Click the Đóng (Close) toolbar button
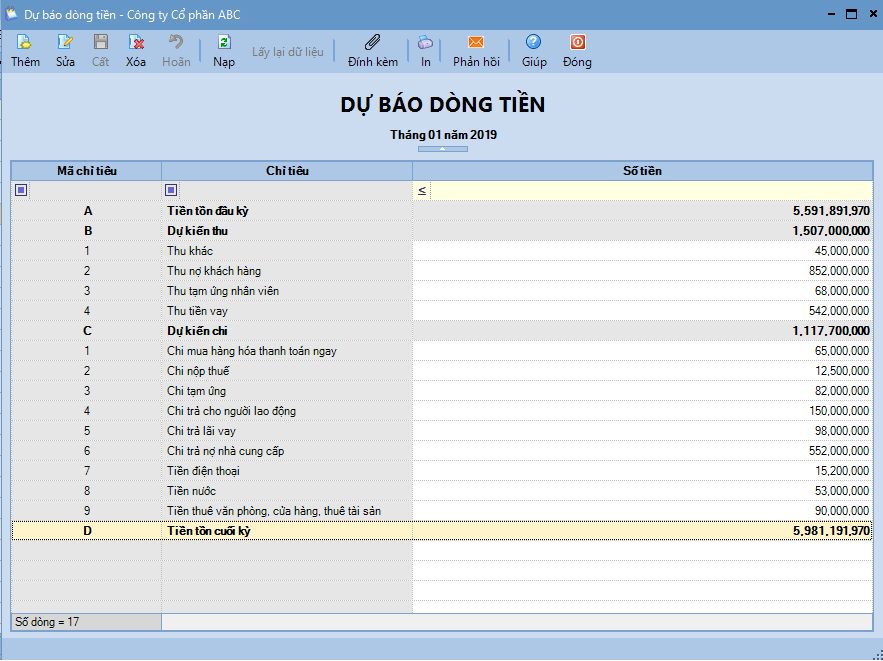Viewport: 883px width, 661px height. (x=577, y=43)
